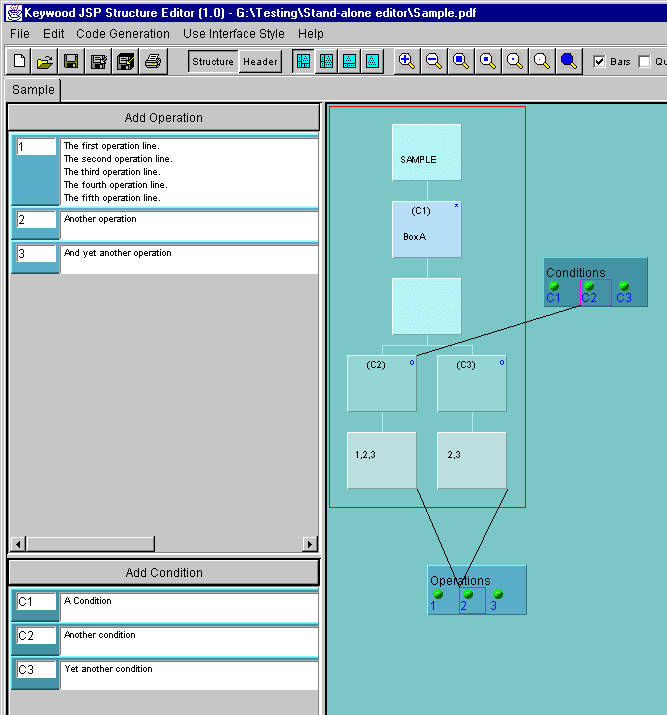
Task: Click the operation number 2 field
Action: 36,220
